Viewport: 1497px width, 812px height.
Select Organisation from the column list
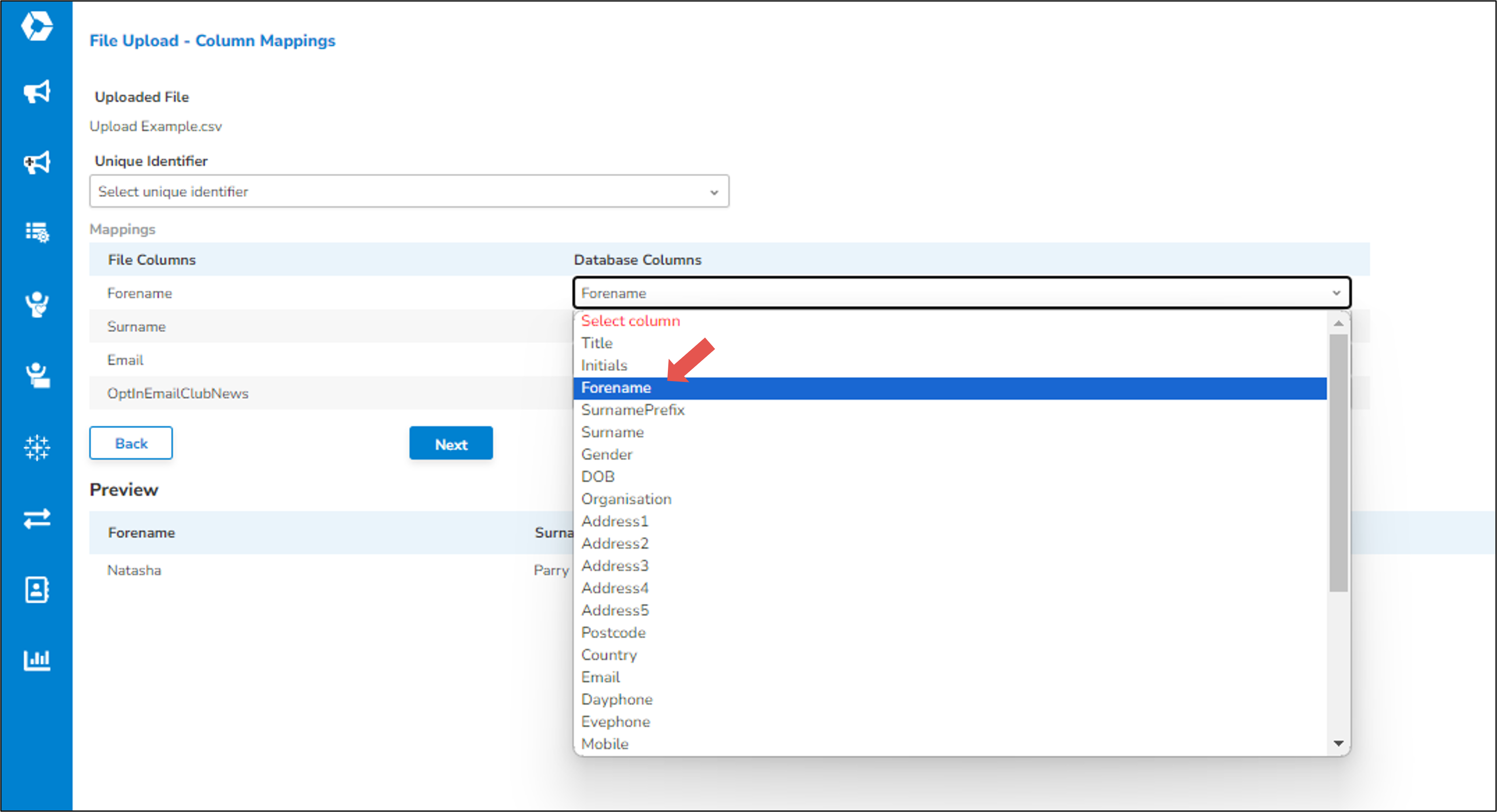950,499
